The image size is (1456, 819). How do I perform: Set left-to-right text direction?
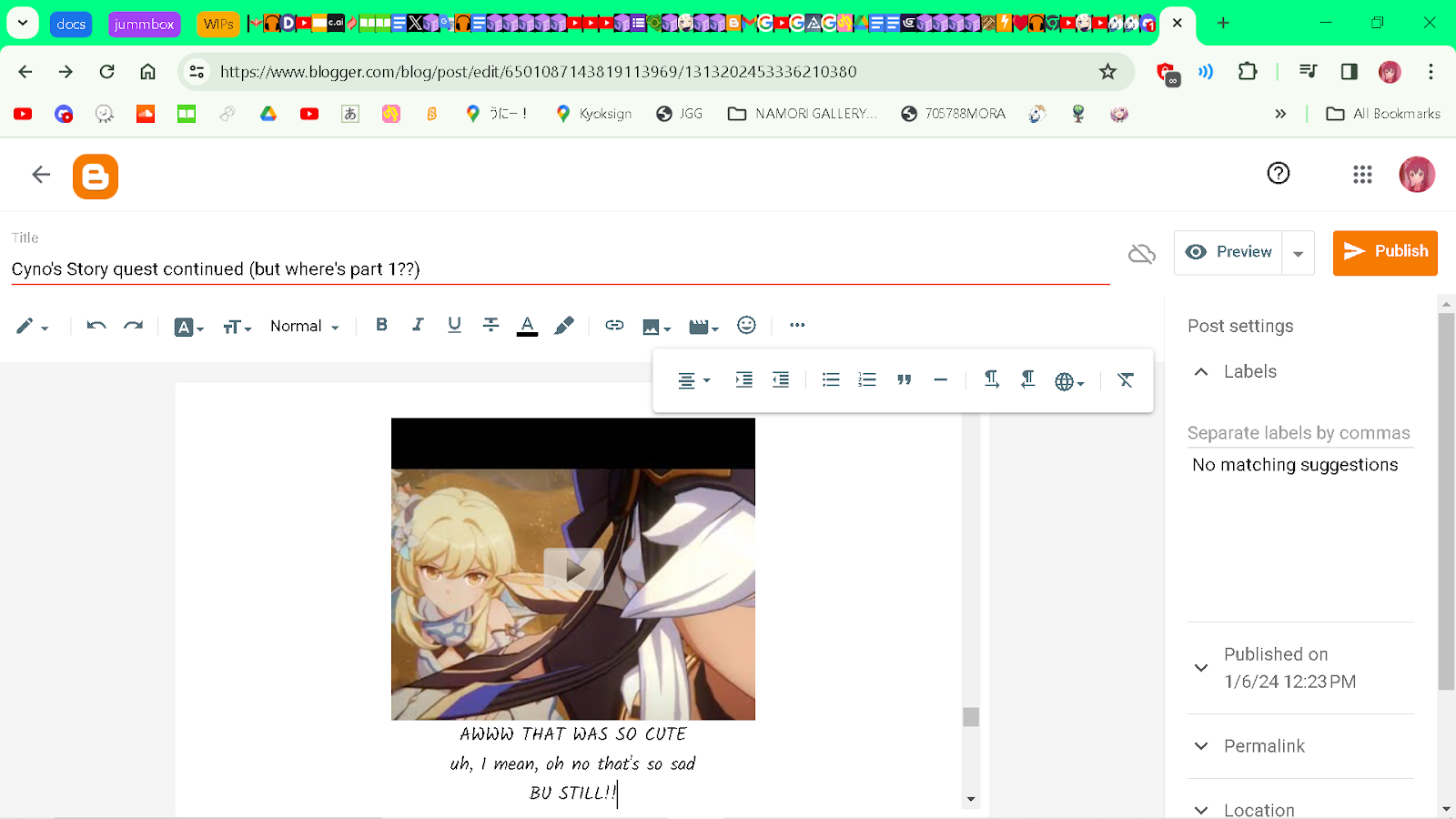pyautogui.click(x=991, y=379)
